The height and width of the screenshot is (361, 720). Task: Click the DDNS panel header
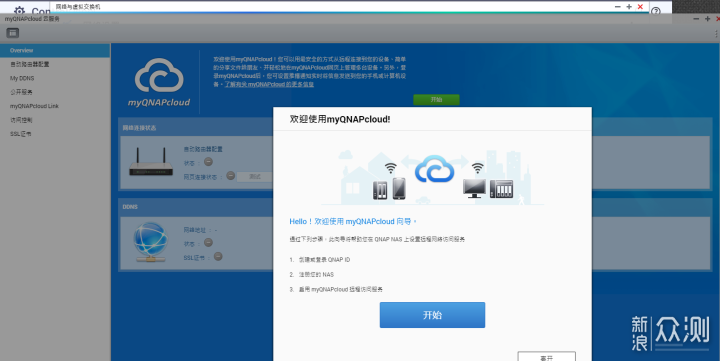pos(130,207)
